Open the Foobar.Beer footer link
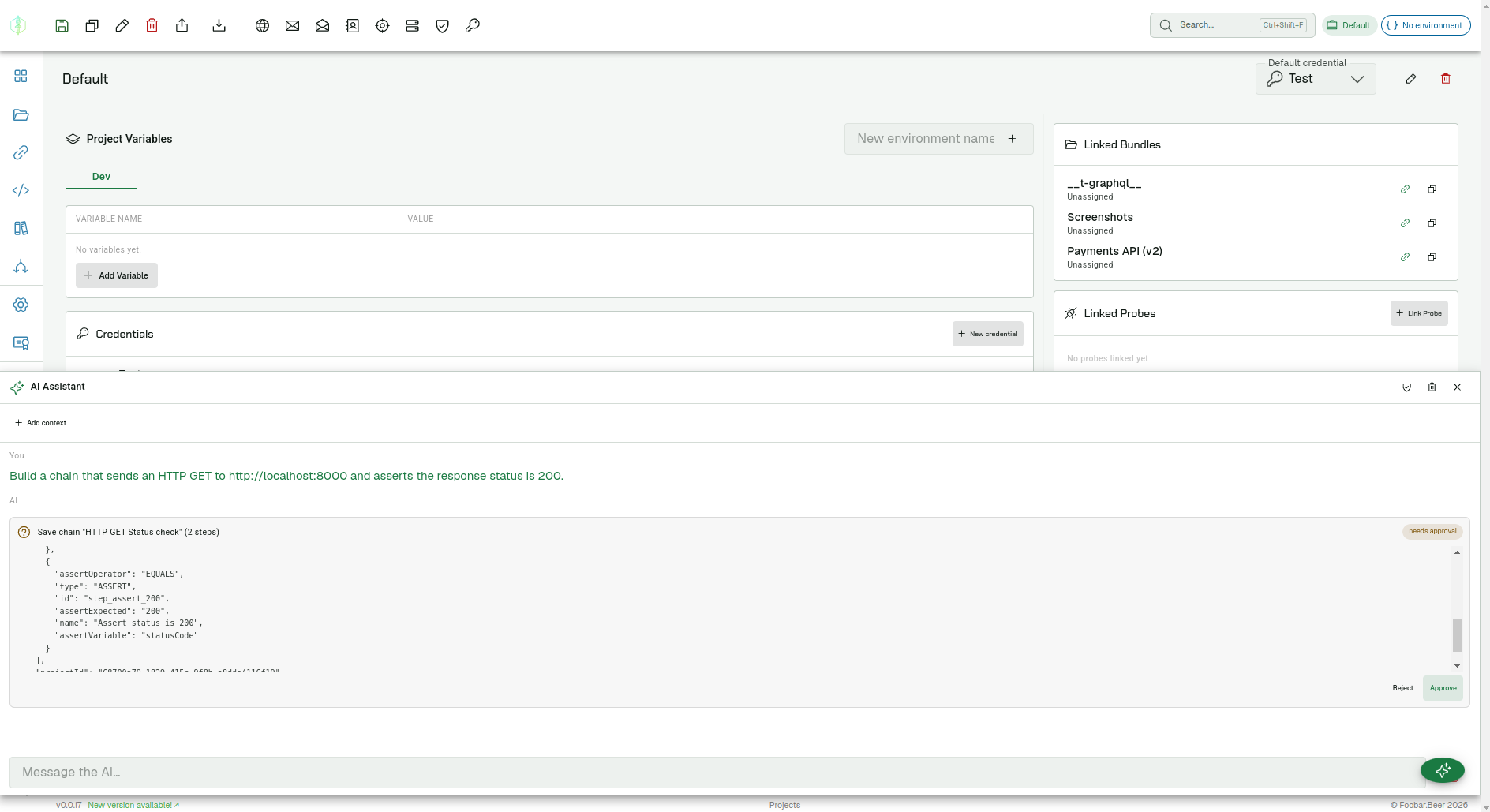The width and height of the screenshot is (1490, 812). click(x=1429, y=805)
